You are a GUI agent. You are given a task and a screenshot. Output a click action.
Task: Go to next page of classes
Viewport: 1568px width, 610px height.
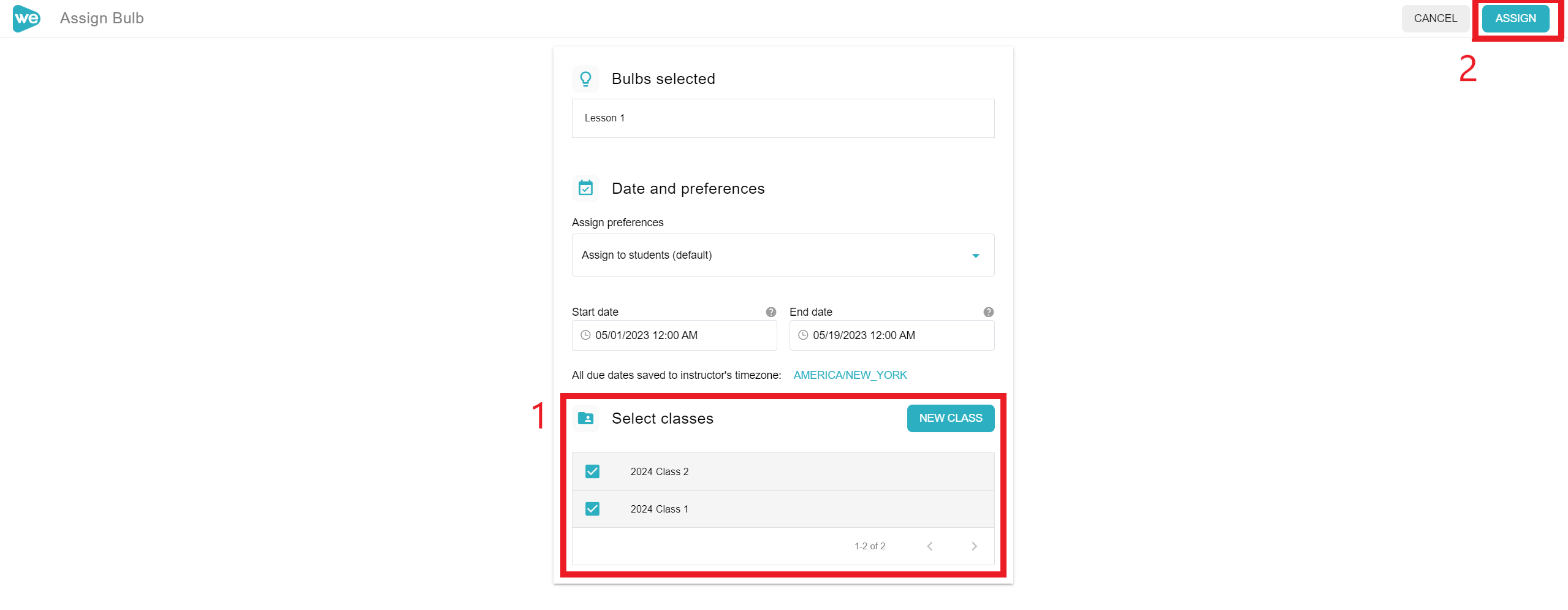point(974,546)
